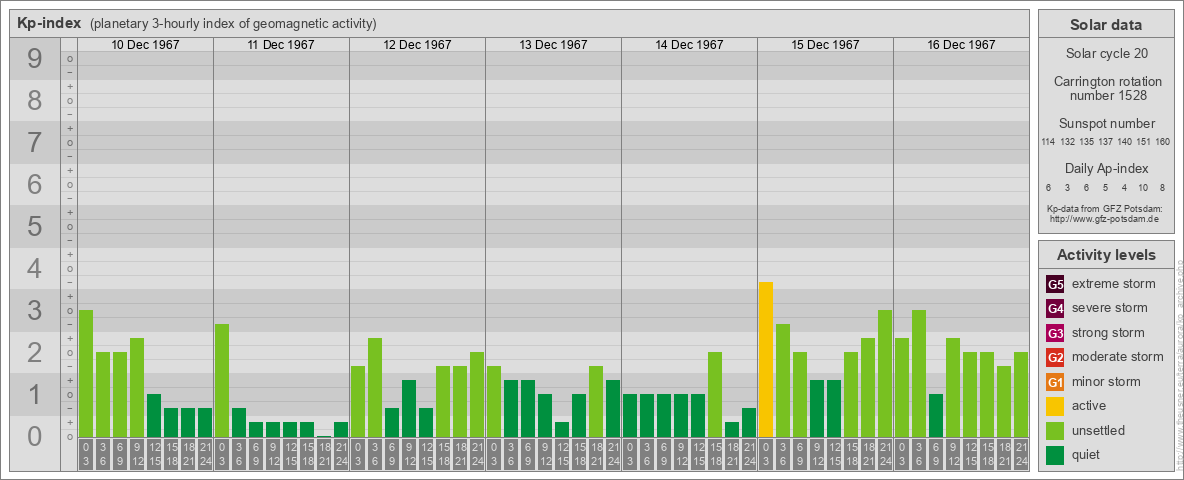Click the 'Sunspot number' label
The height and width of the screenshot is (480, 1184).
pos(1106,124)
